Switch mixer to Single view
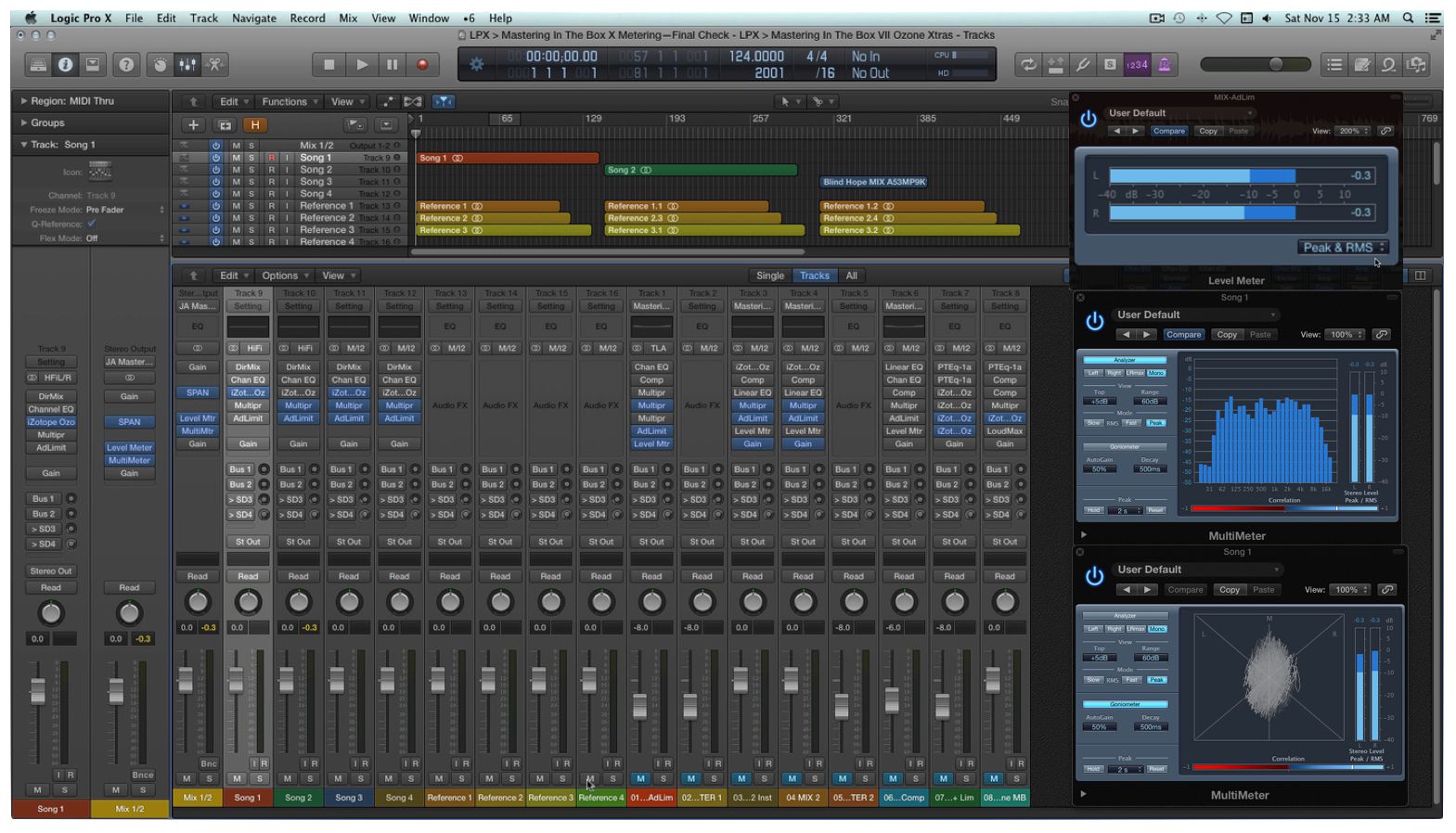The width and height of the screenshot is (1456, 833). pos(769,276)
